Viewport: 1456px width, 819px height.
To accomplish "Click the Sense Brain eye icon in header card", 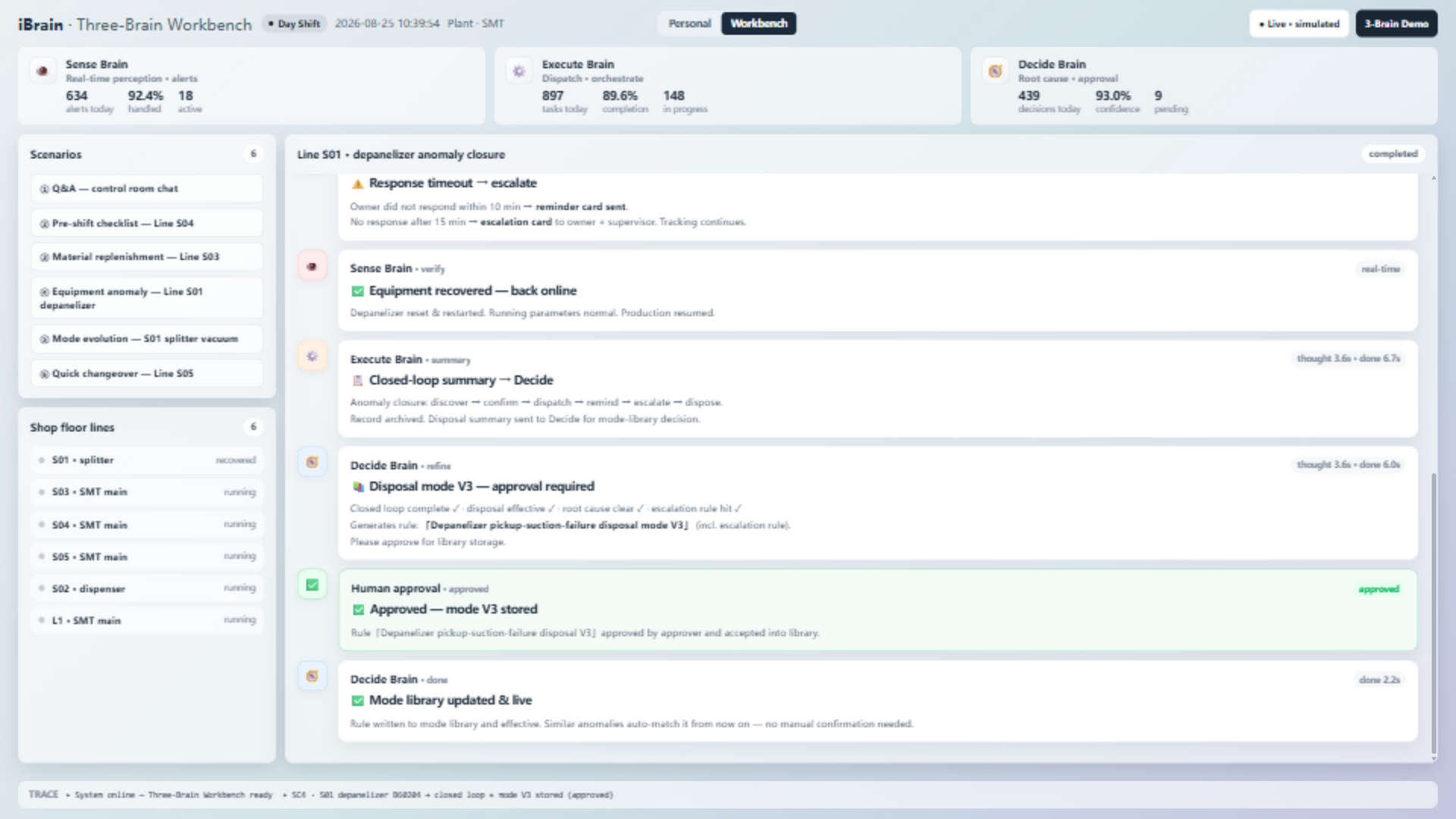I will point(42,71).
